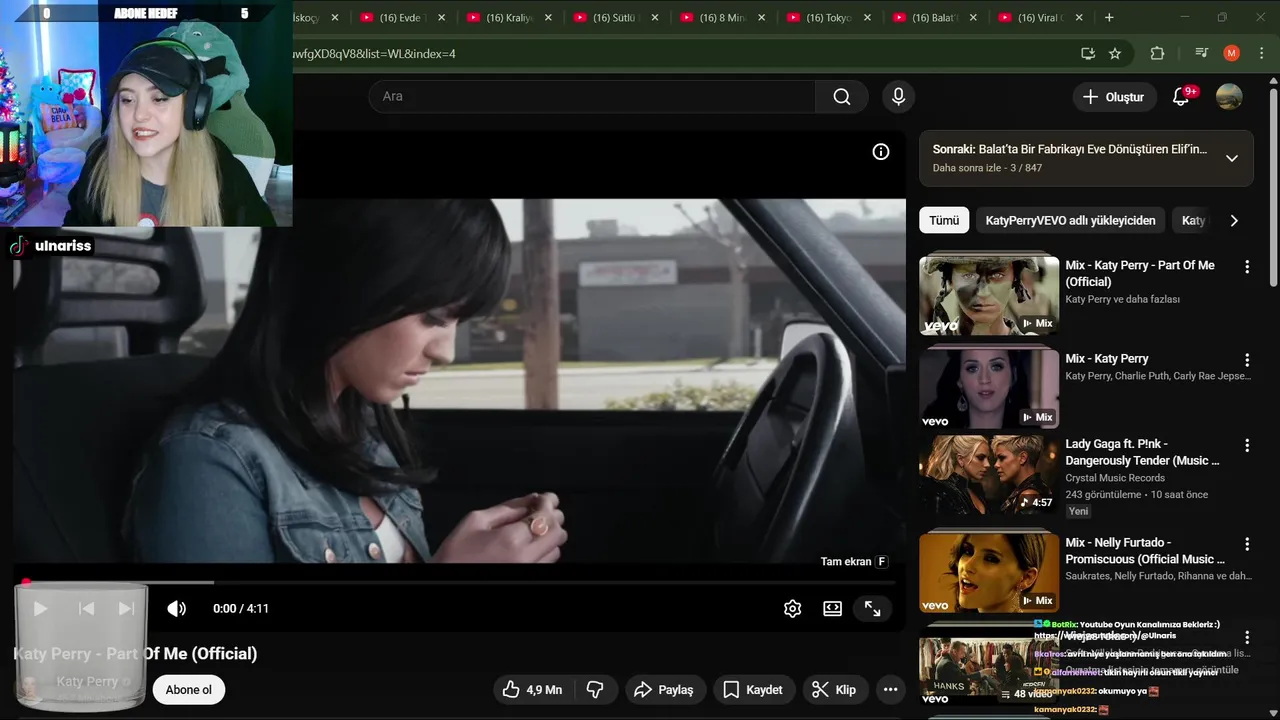Dislike the video
This screenshot has height=720, width=1280.
594,690
